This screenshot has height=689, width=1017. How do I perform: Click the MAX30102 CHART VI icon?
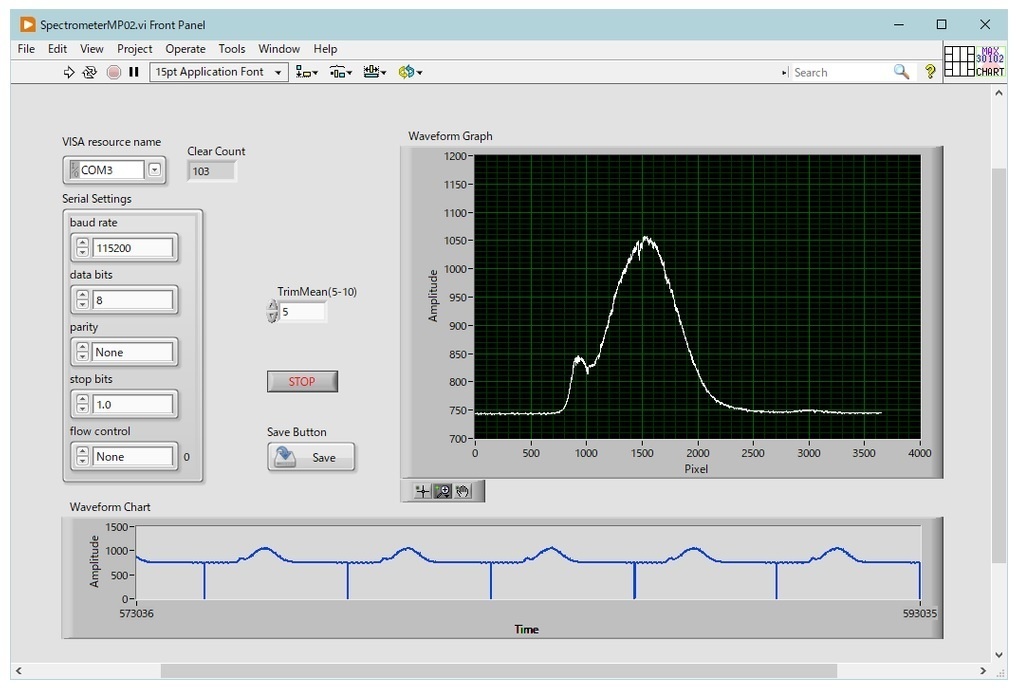coord(990,62)
